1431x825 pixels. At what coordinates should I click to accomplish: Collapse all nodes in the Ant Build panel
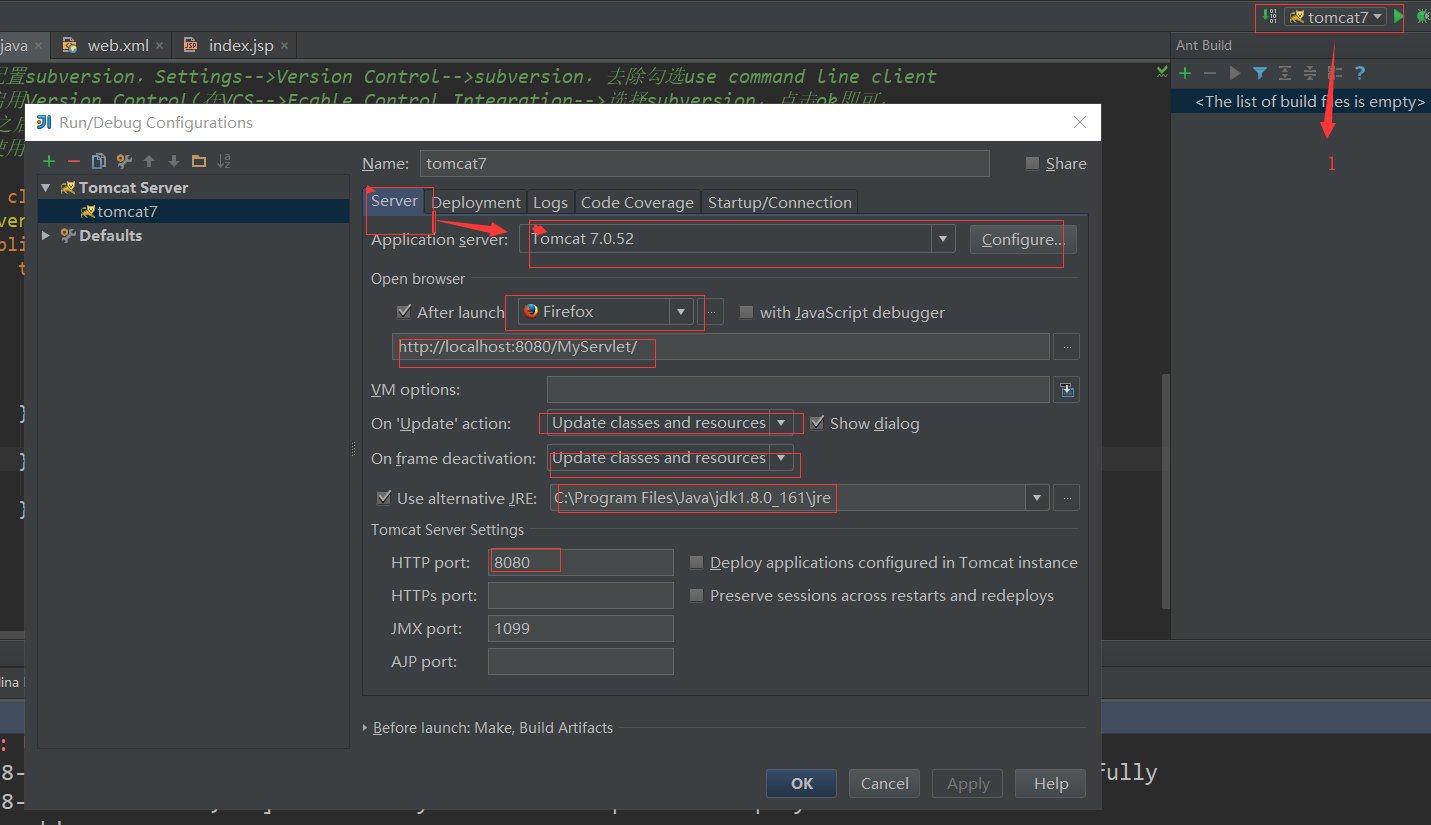[1310, 73]
